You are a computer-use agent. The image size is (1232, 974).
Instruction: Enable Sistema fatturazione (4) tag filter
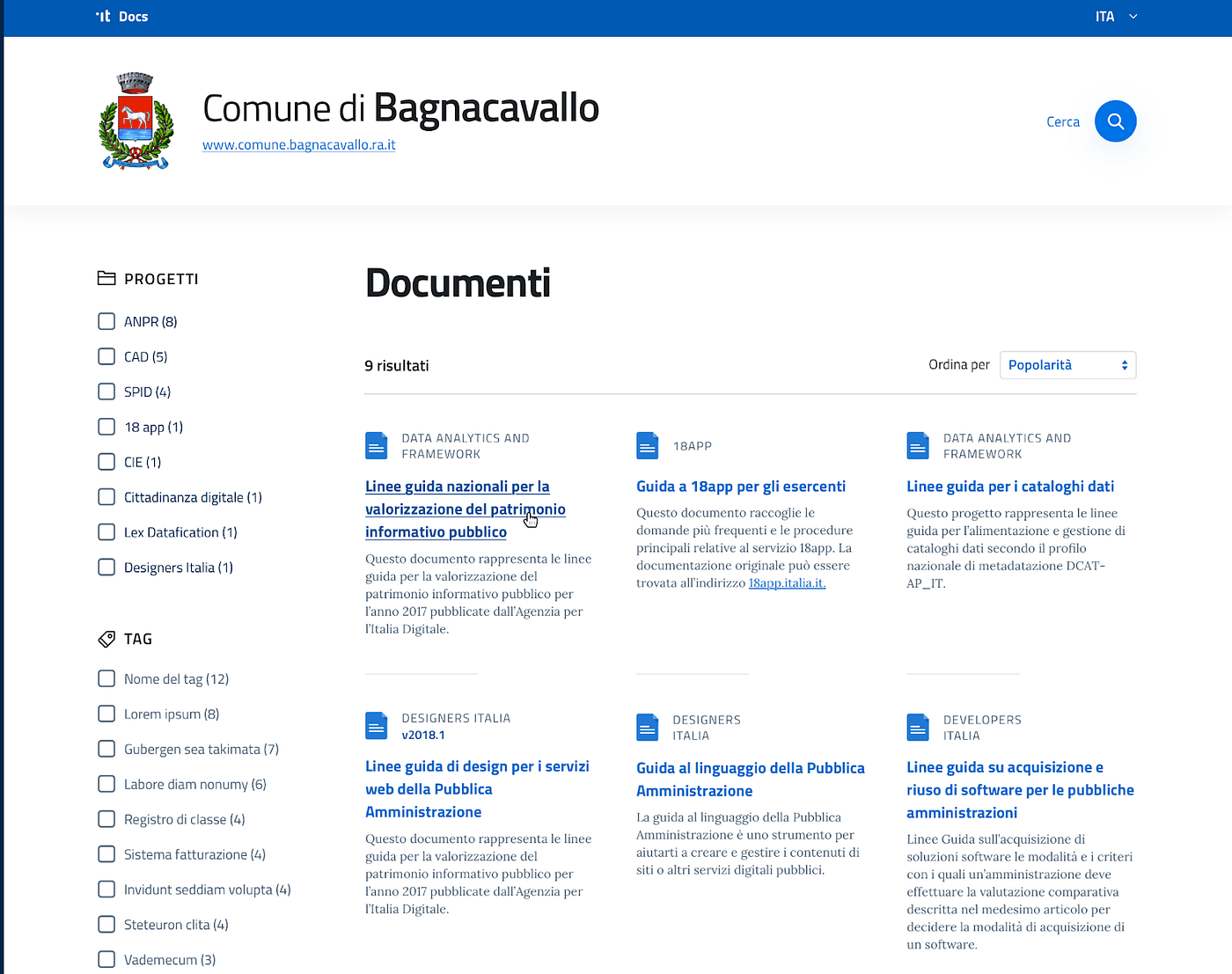[x=106, y=854]
